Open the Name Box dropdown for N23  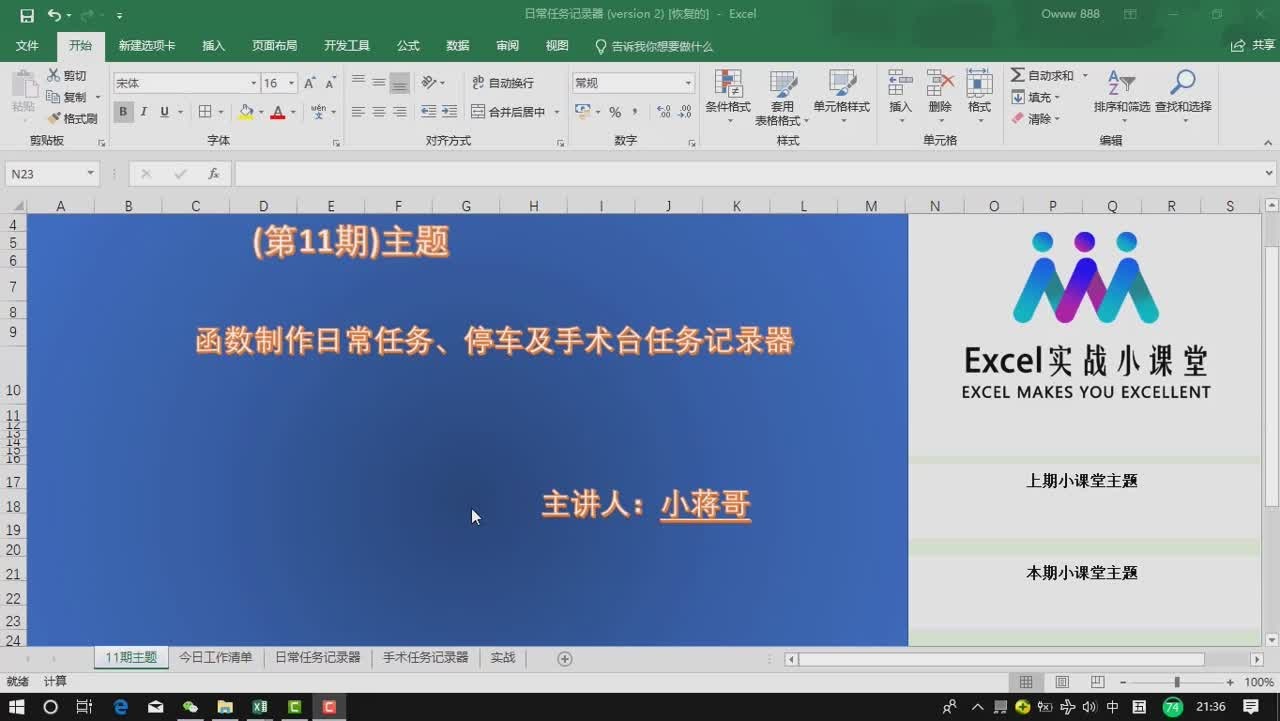tap(90, 174)
